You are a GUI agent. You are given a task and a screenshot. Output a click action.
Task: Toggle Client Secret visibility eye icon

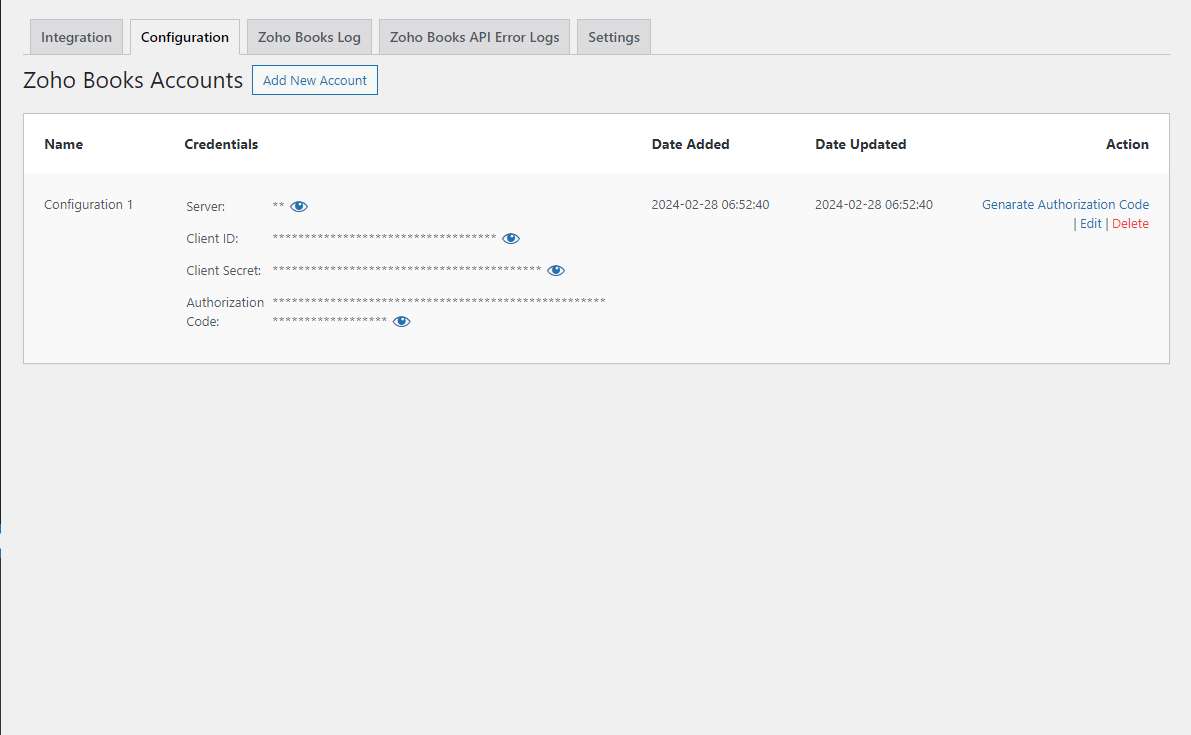coord(555,270)
